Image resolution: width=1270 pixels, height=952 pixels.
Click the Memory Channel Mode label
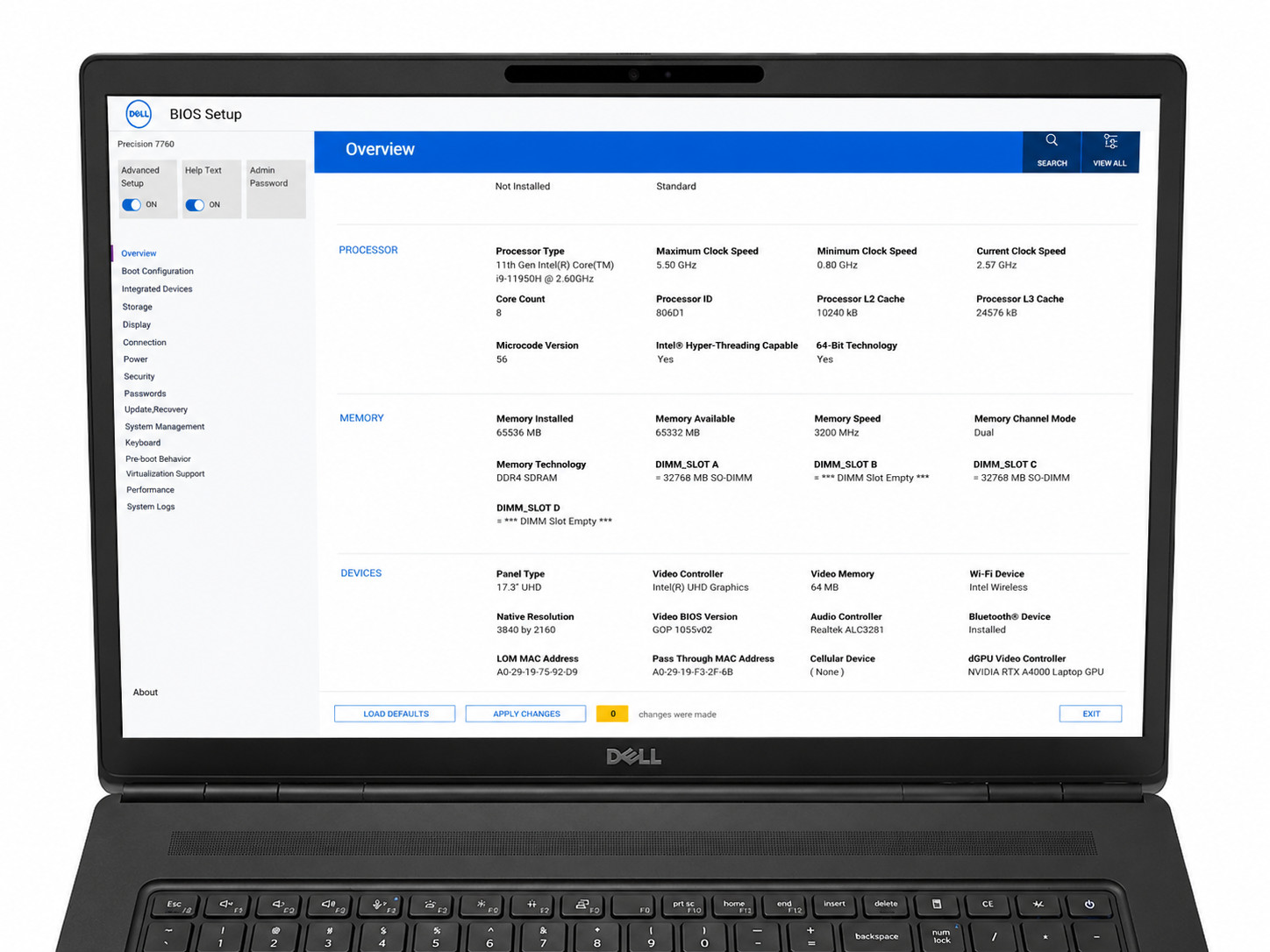pos(1024,419)
